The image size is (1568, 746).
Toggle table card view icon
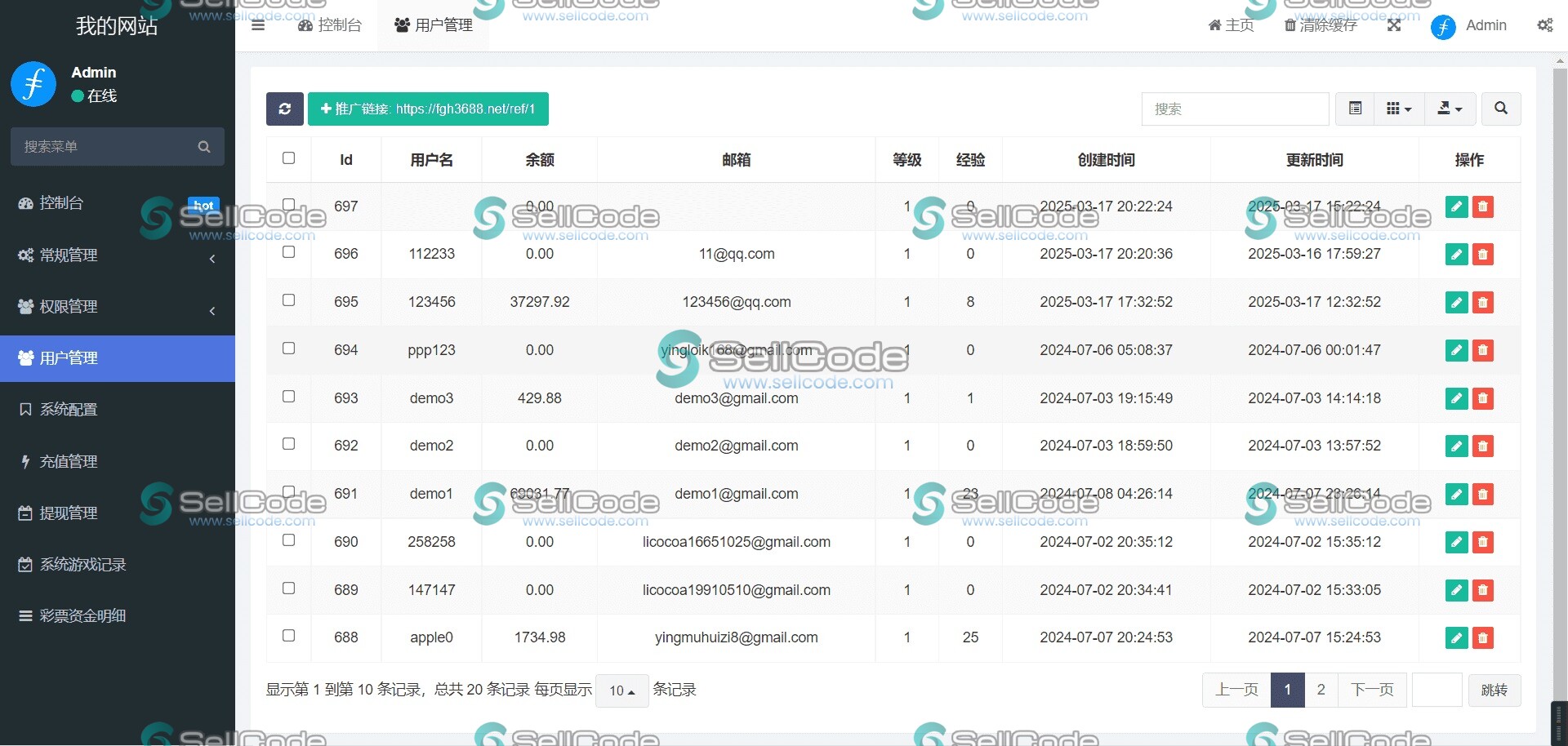point(1355,109)
